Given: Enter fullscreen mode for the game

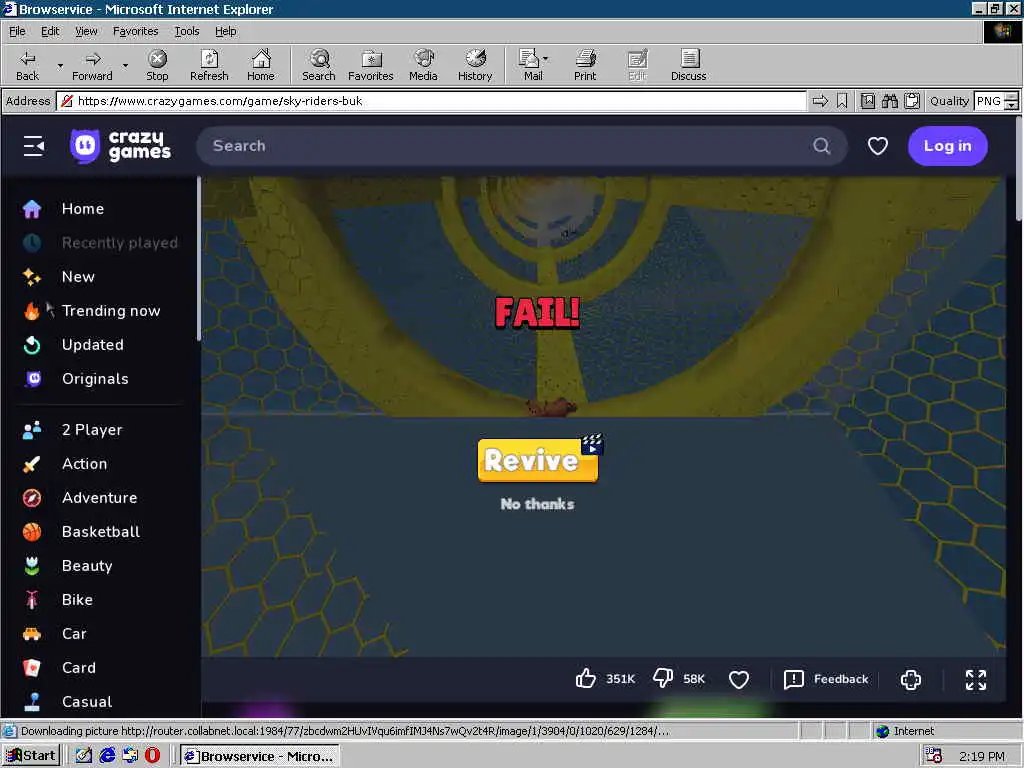Looking at the screenshot, I should coord(976,679).
